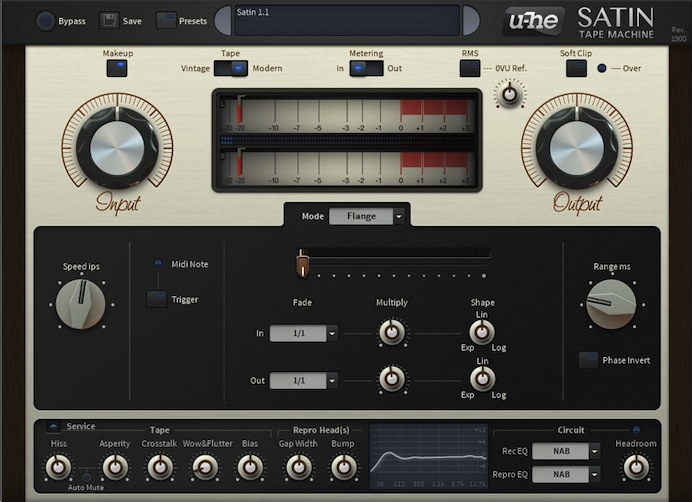Click the upper VU meter display
The height and width of the screenshot is (502, 692).
coord(346,115)
